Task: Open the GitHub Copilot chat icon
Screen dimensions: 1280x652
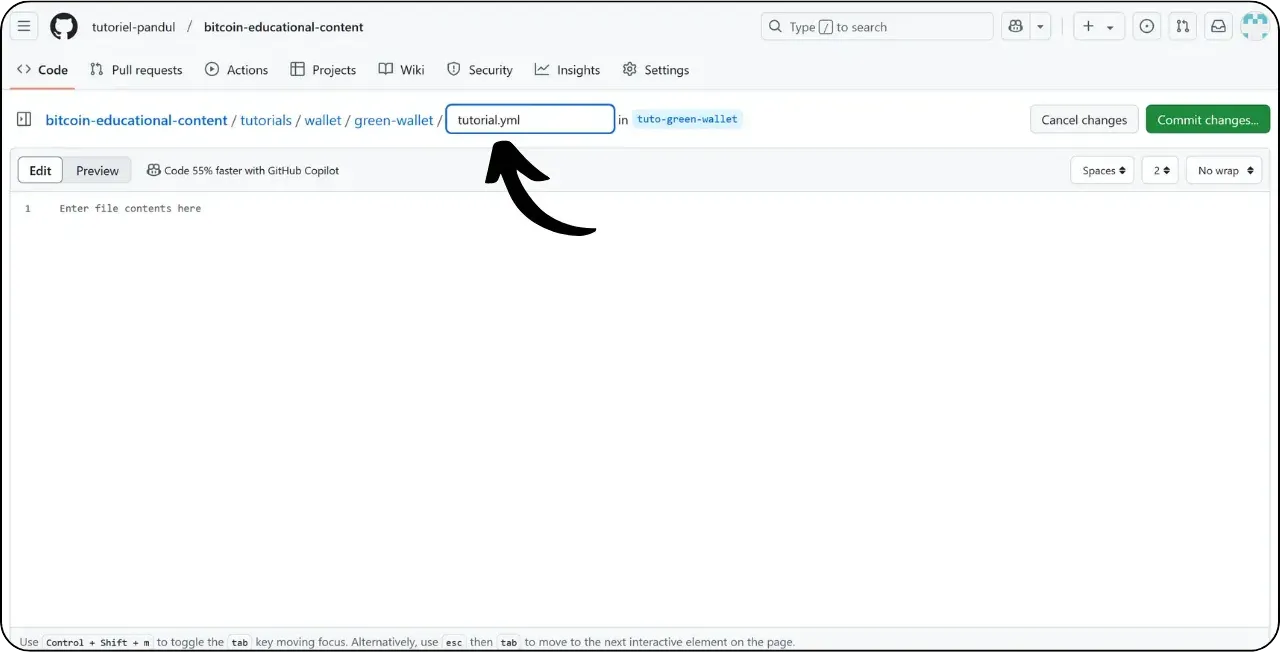Action: tap(1014, 26)
